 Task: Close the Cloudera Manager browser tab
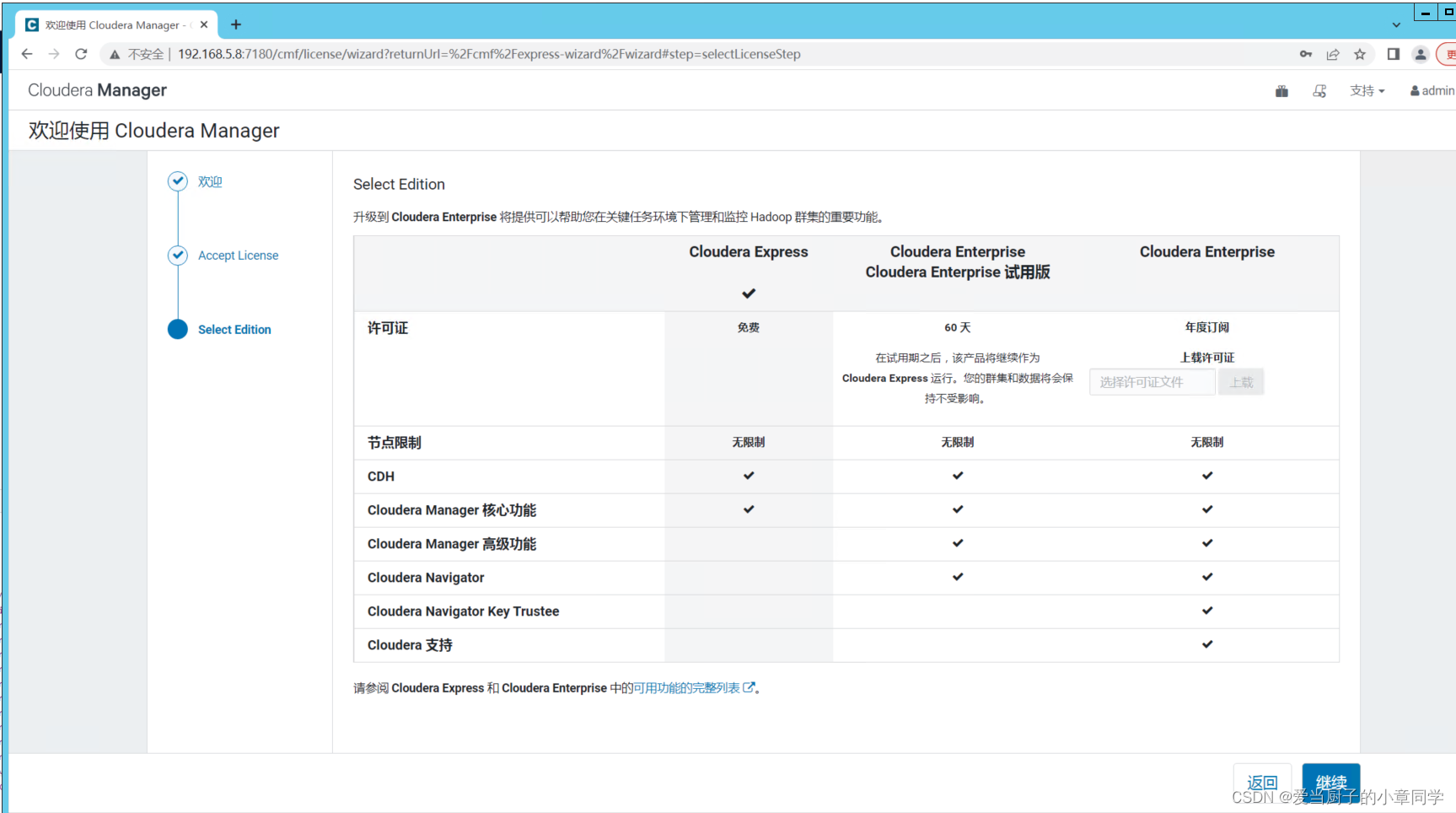[204, 24]
